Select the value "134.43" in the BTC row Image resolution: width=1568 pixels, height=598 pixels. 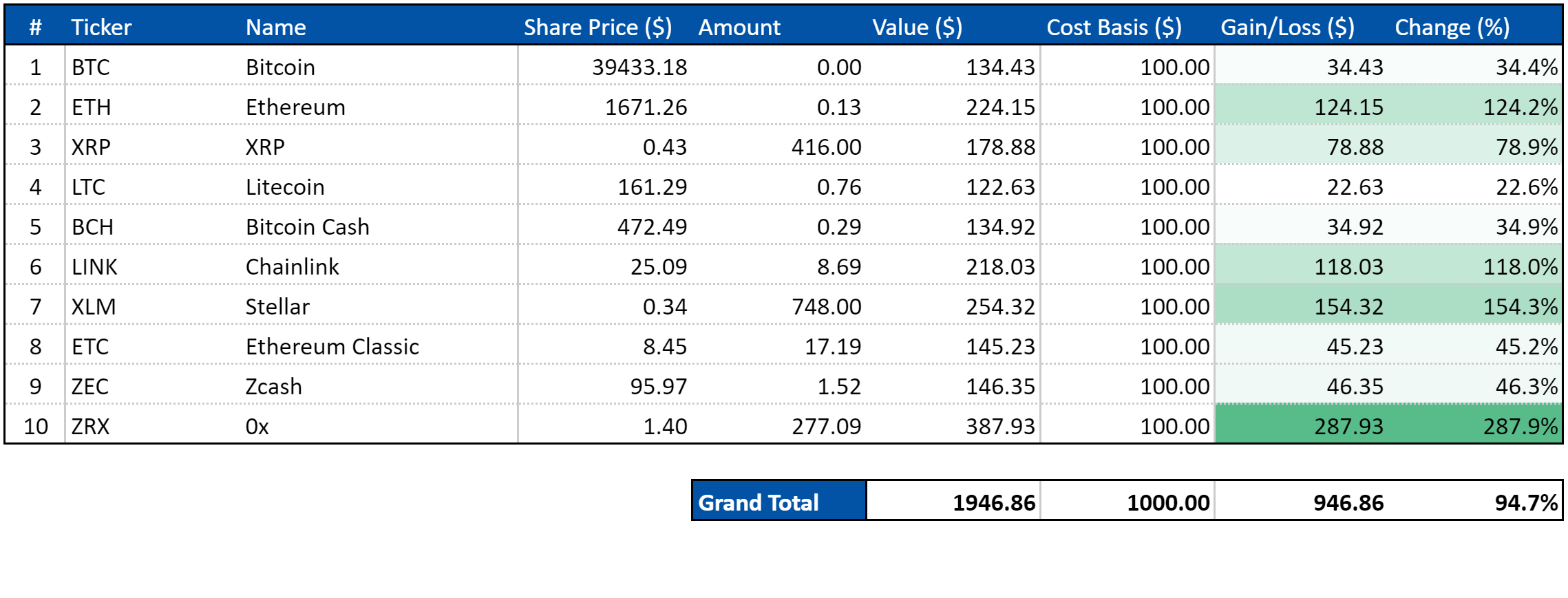tap(1001, 67)
